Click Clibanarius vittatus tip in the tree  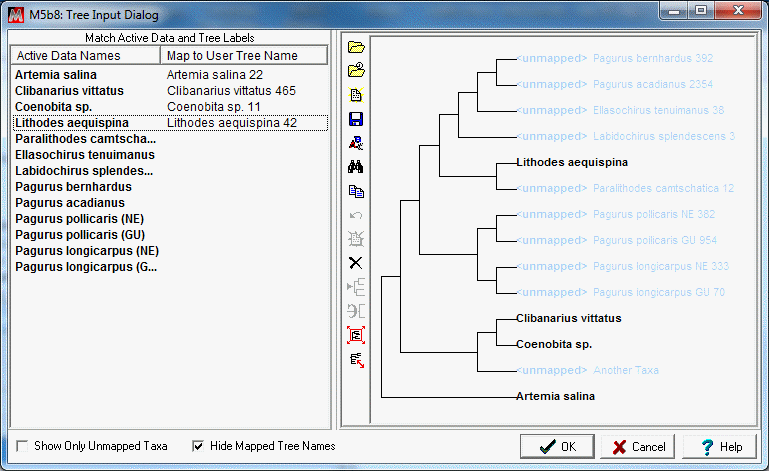point(569,318)
